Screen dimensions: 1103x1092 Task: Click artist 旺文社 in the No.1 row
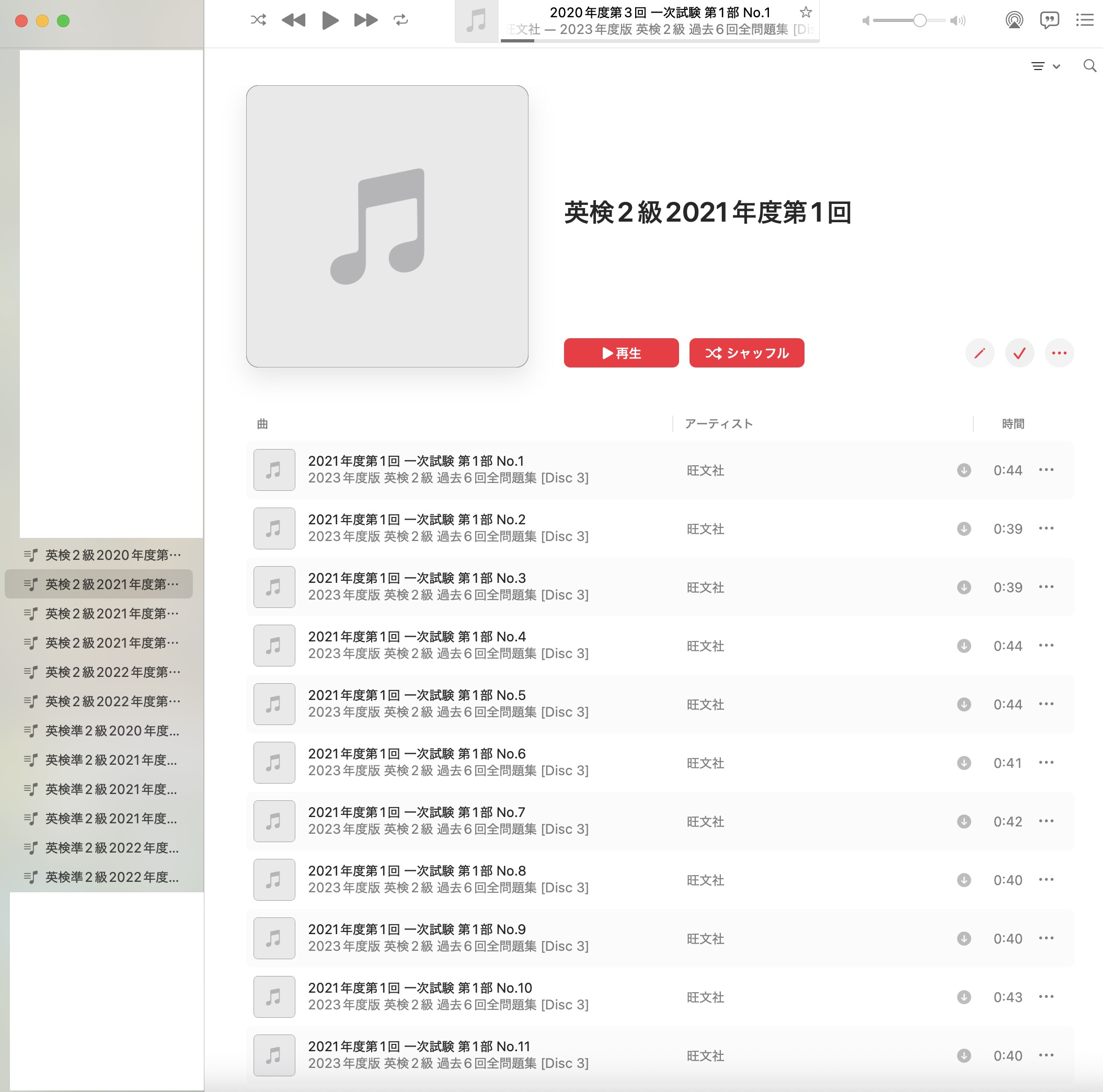[705, 470]
